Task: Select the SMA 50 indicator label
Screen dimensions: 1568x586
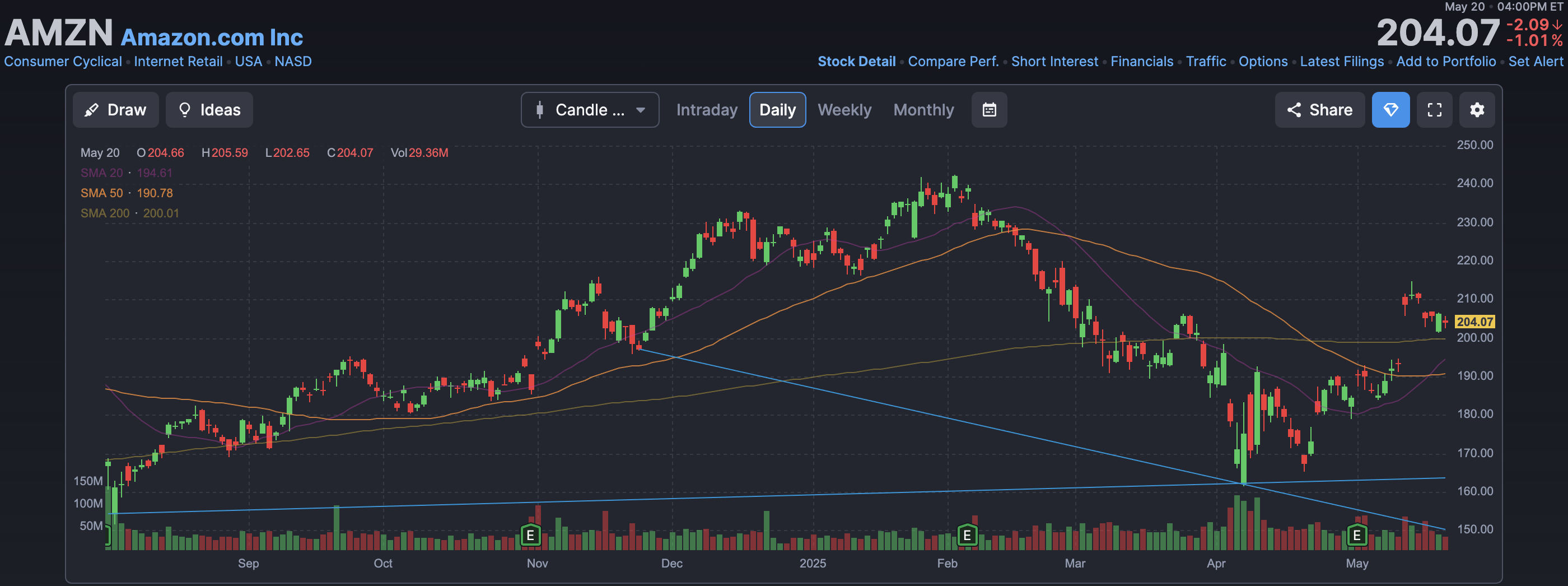Action: pos(102,193)
